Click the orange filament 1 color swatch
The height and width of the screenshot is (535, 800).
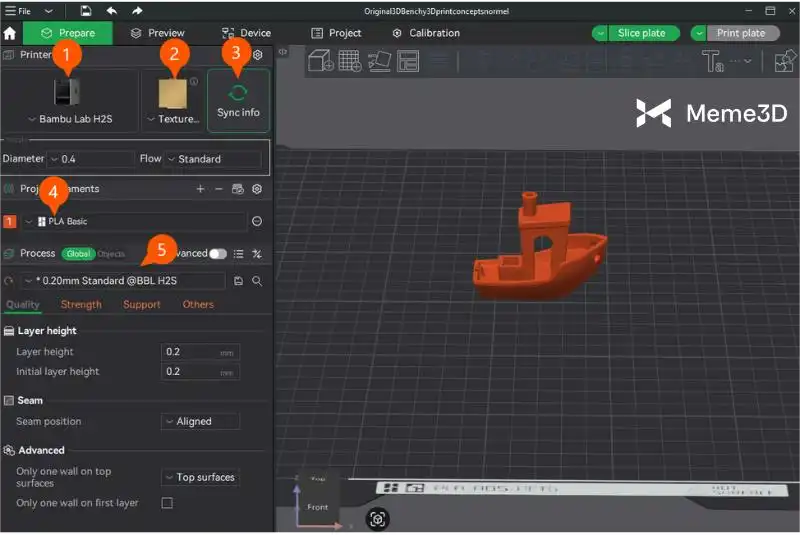pos(10,221)
